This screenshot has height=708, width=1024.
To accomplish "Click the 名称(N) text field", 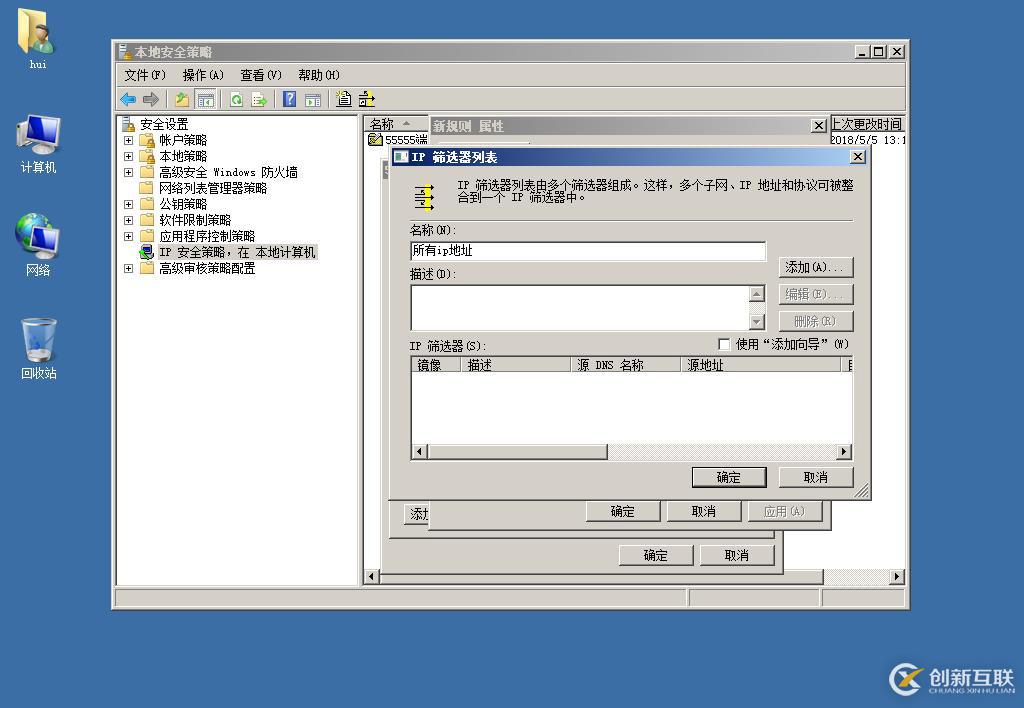I will [588, 251].
